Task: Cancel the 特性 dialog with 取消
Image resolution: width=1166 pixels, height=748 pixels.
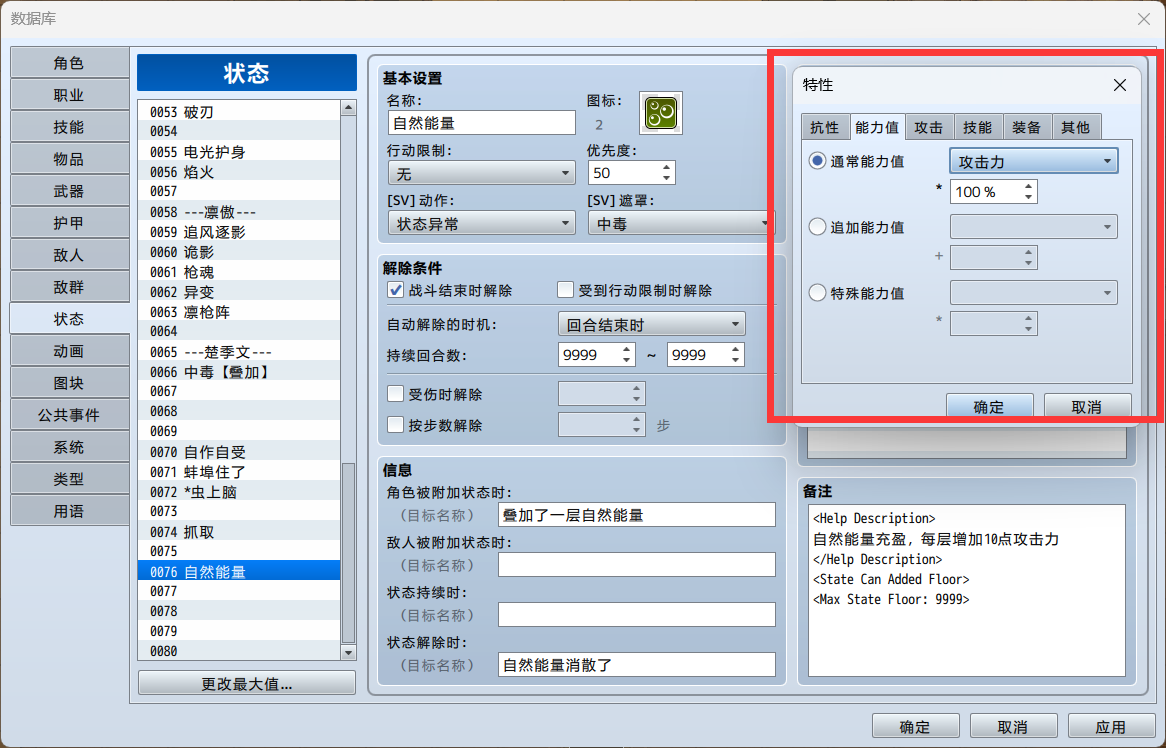Action: [1087, 407]
